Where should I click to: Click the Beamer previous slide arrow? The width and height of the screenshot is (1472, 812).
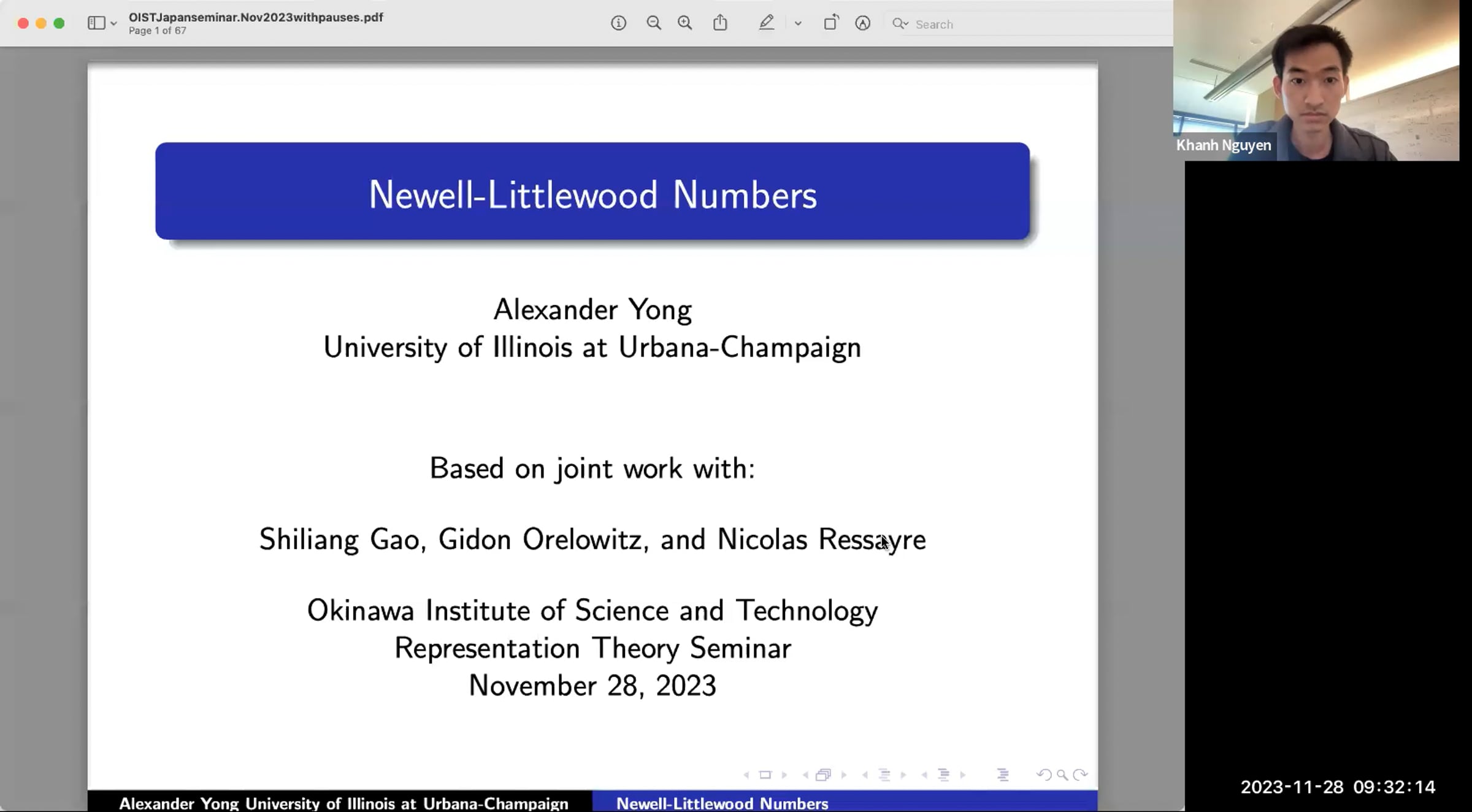(746, 775)
